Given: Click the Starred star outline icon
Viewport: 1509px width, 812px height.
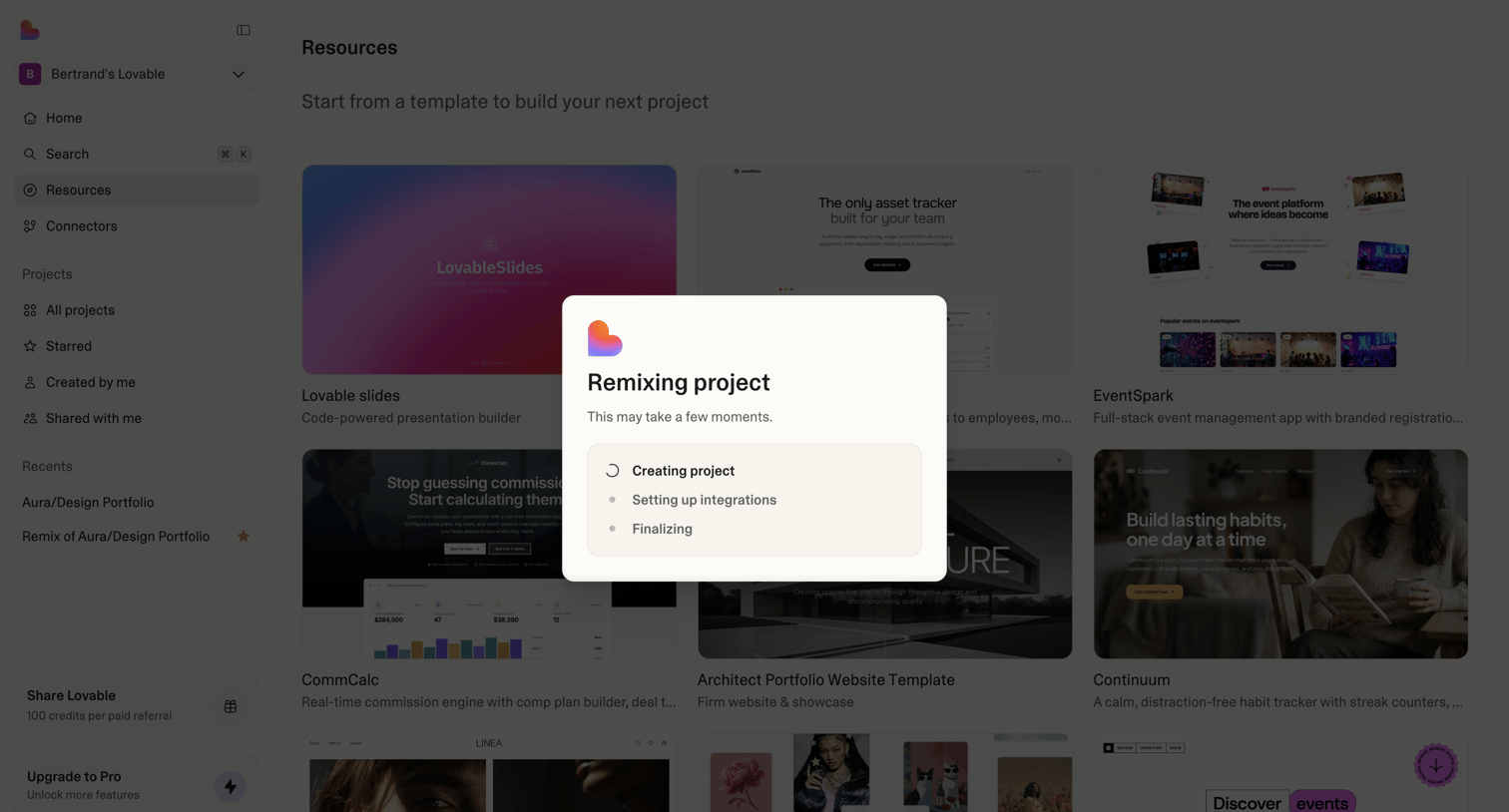Looking at the screenshot, I should tap(30, 346).
